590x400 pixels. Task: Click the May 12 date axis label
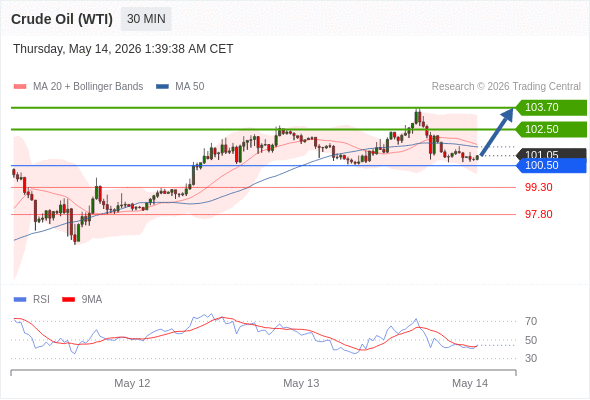pyautogui.click(x=132, y=383)
